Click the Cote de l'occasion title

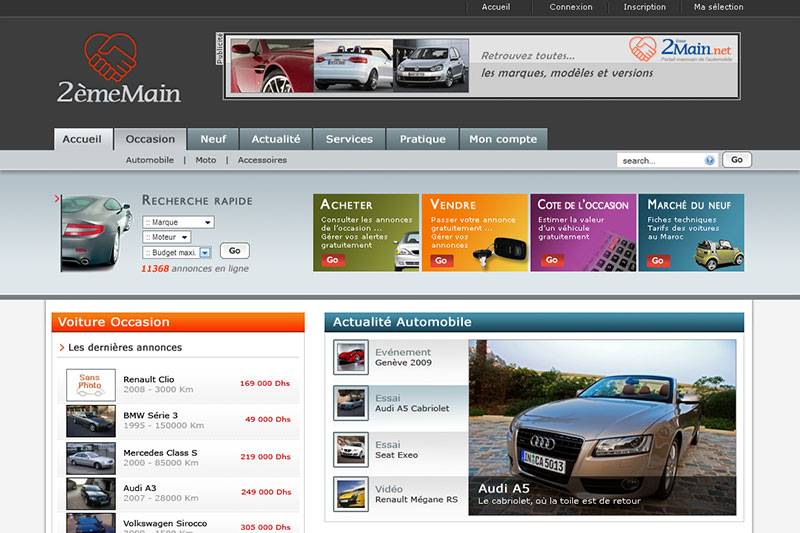pyautogui.click(x=583, y=205)
